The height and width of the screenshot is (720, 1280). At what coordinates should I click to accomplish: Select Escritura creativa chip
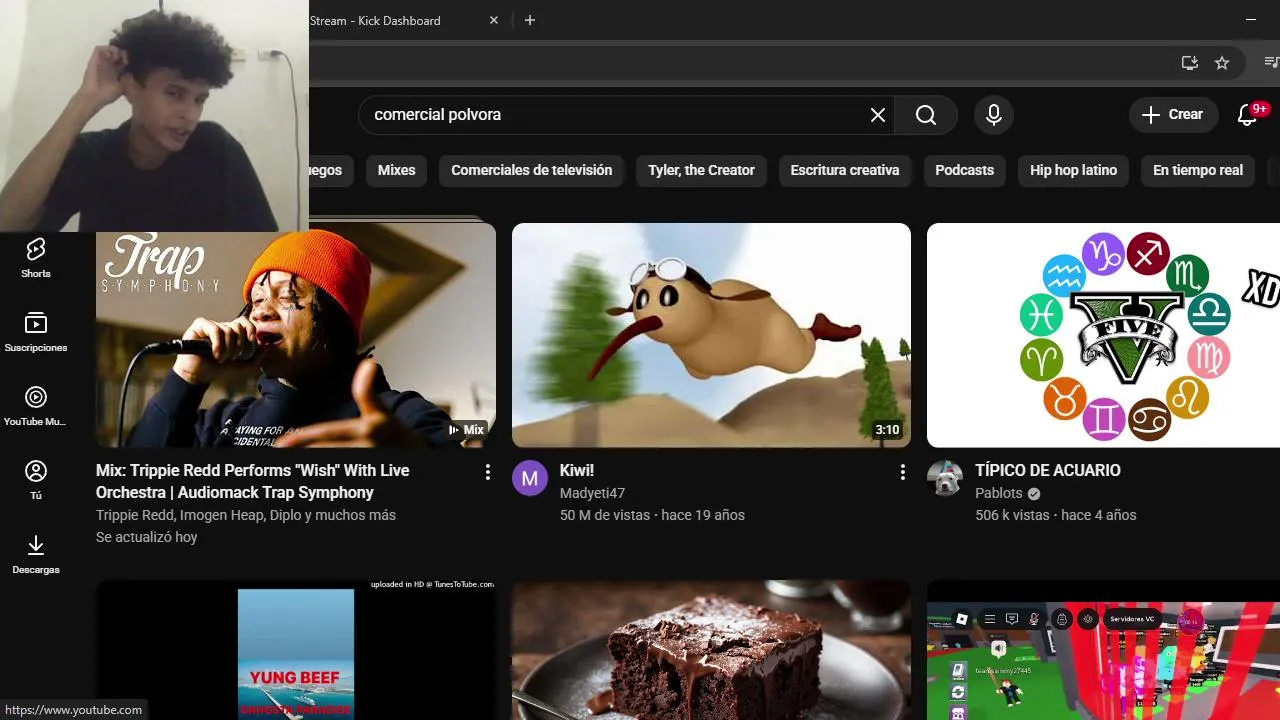click(x=845, y=170)
